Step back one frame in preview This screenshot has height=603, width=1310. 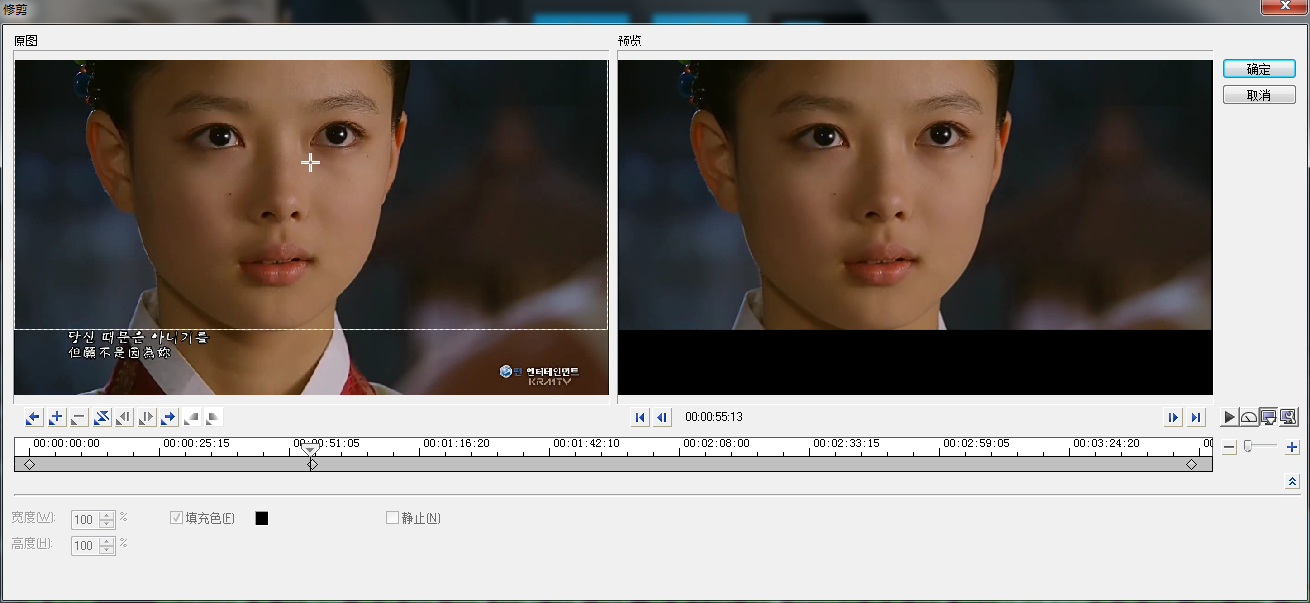click(x=661, y=417)
